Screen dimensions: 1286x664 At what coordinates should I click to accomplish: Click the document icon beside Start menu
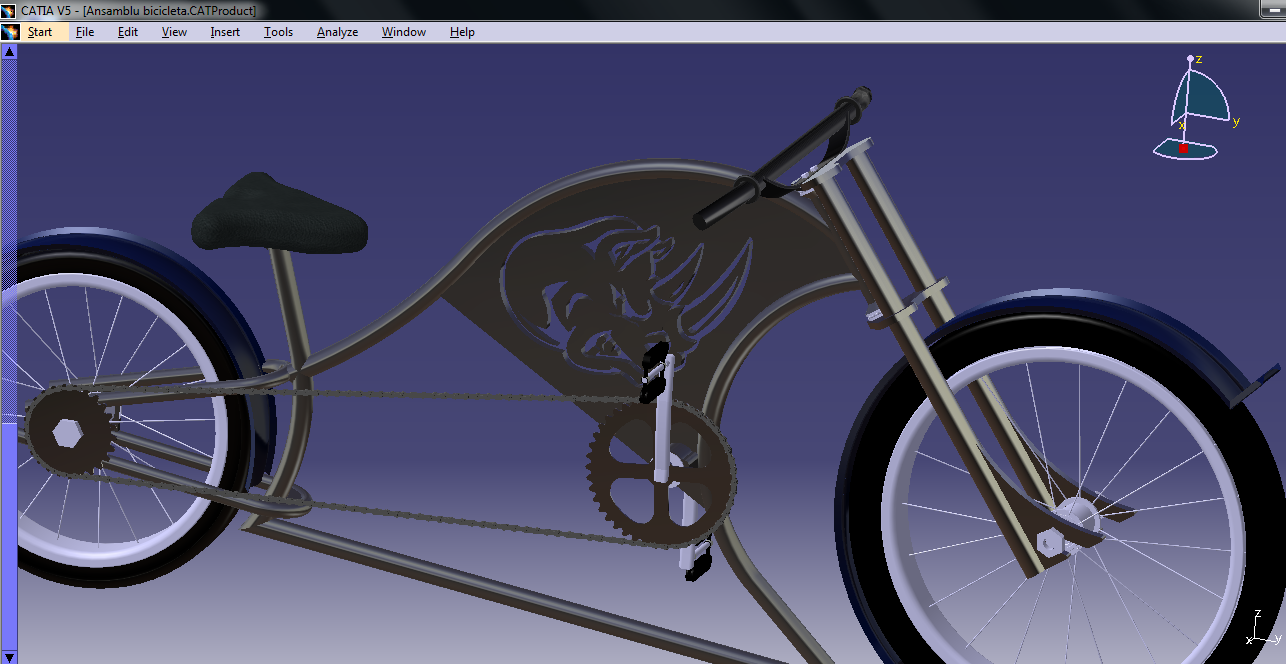pos(10,32)
